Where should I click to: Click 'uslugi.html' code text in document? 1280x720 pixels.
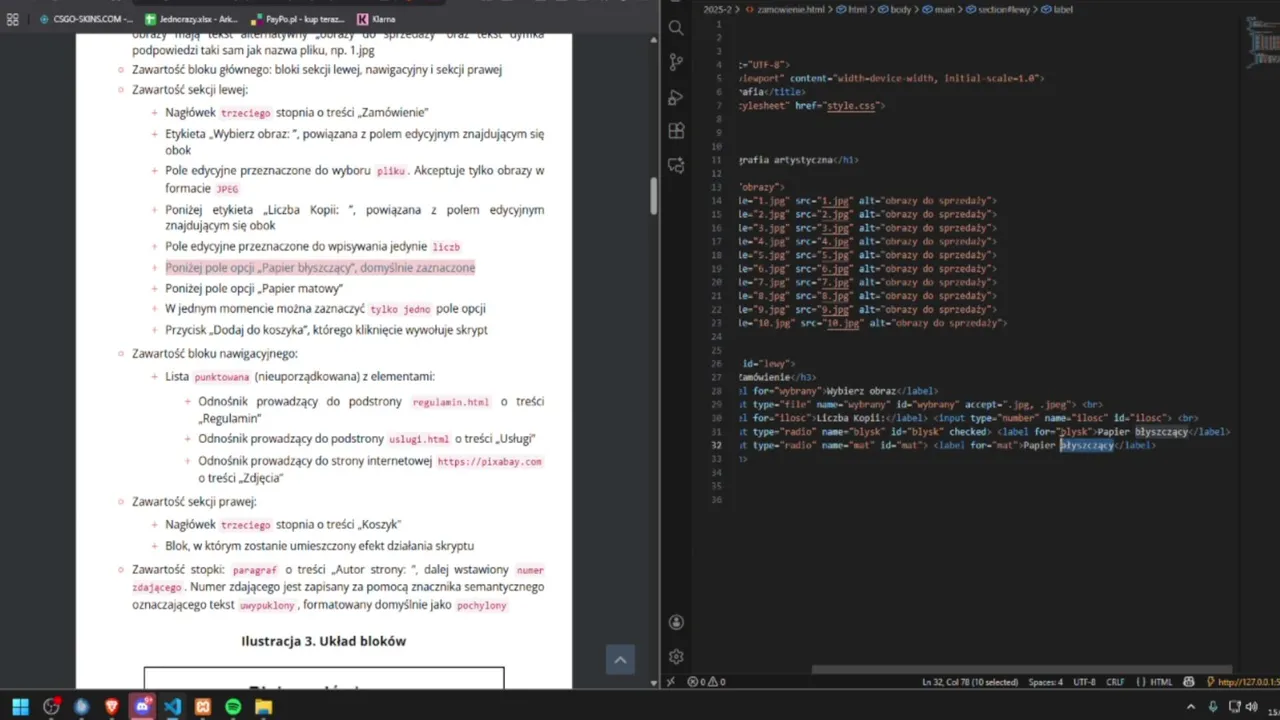point(419,439)
